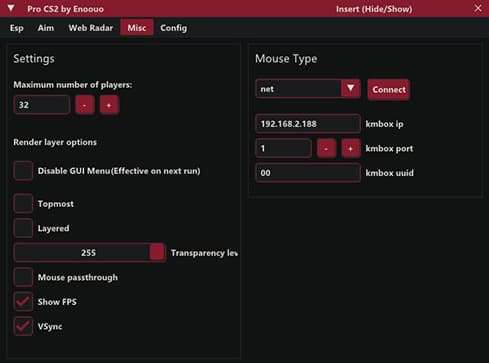This screenshot has width=489, height=363.
Task: Expand the Mouse Type dropdown arrow
Action: 350,89
